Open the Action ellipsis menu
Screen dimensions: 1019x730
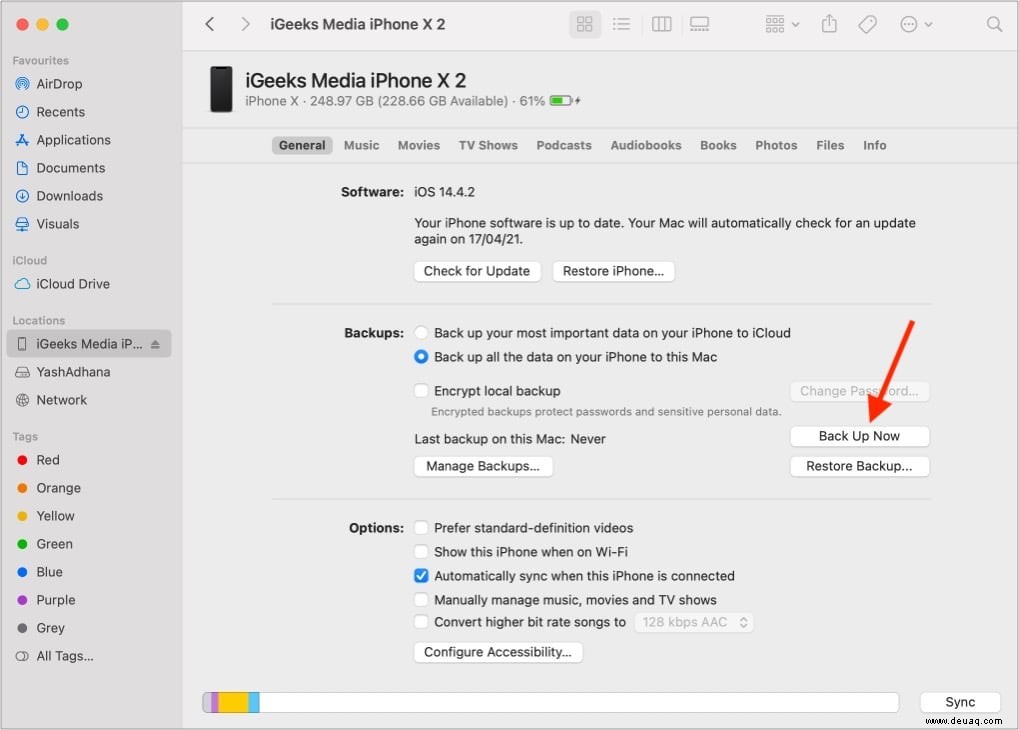pos(916,24)
